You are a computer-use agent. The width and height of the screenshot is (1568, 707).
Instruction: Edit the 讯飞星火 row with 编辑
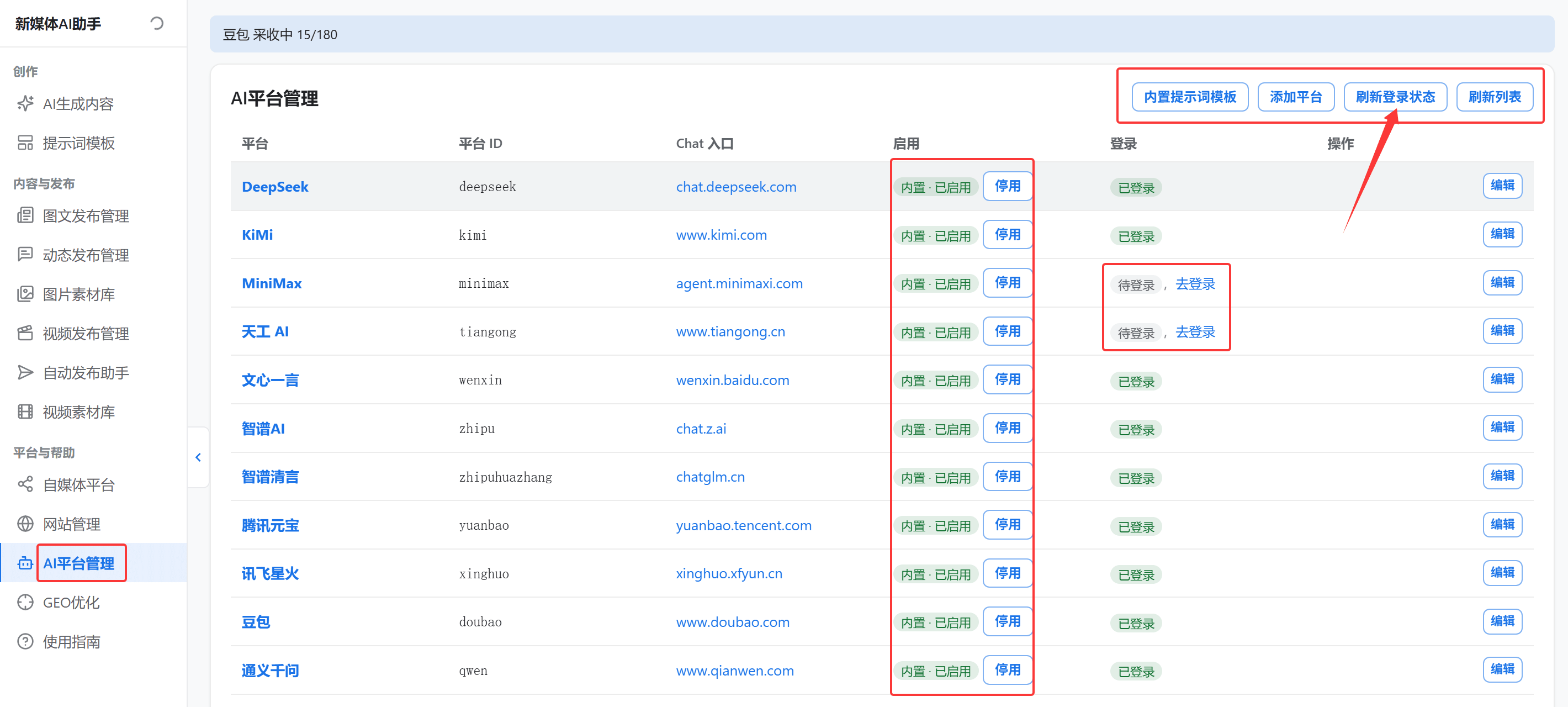point(1502,573)
